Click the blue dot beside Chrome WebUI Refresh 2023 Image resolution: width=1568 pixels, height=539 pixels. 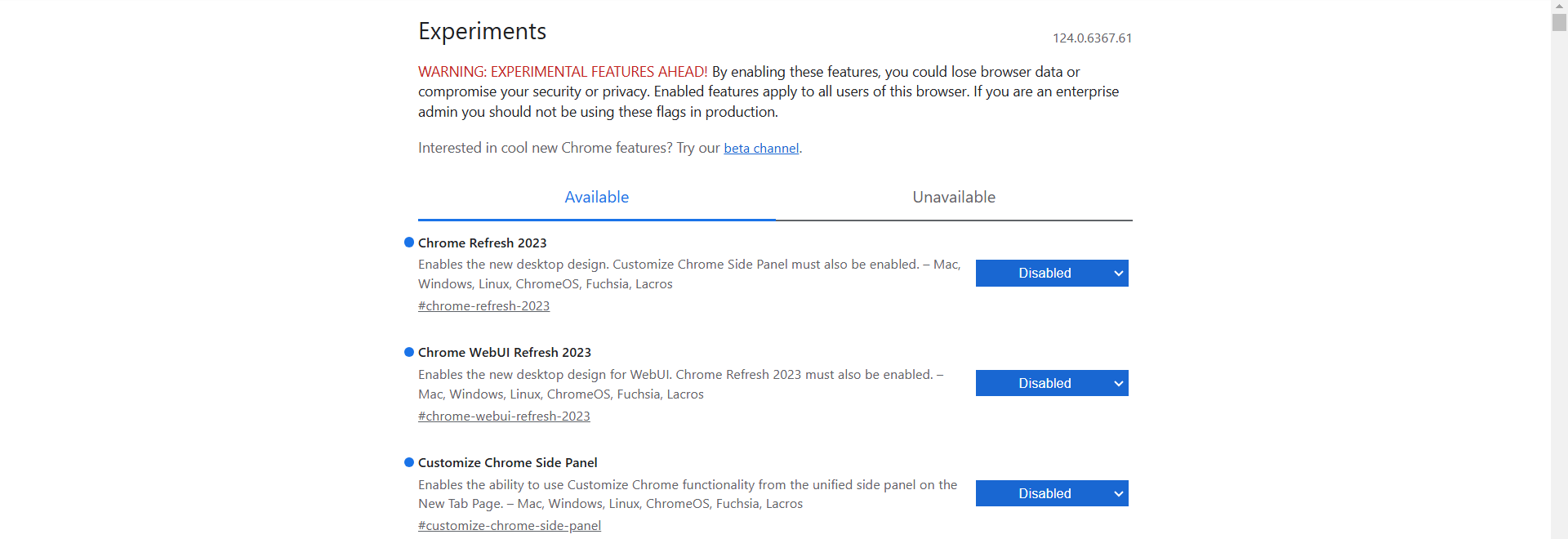[x=409, y=352]
